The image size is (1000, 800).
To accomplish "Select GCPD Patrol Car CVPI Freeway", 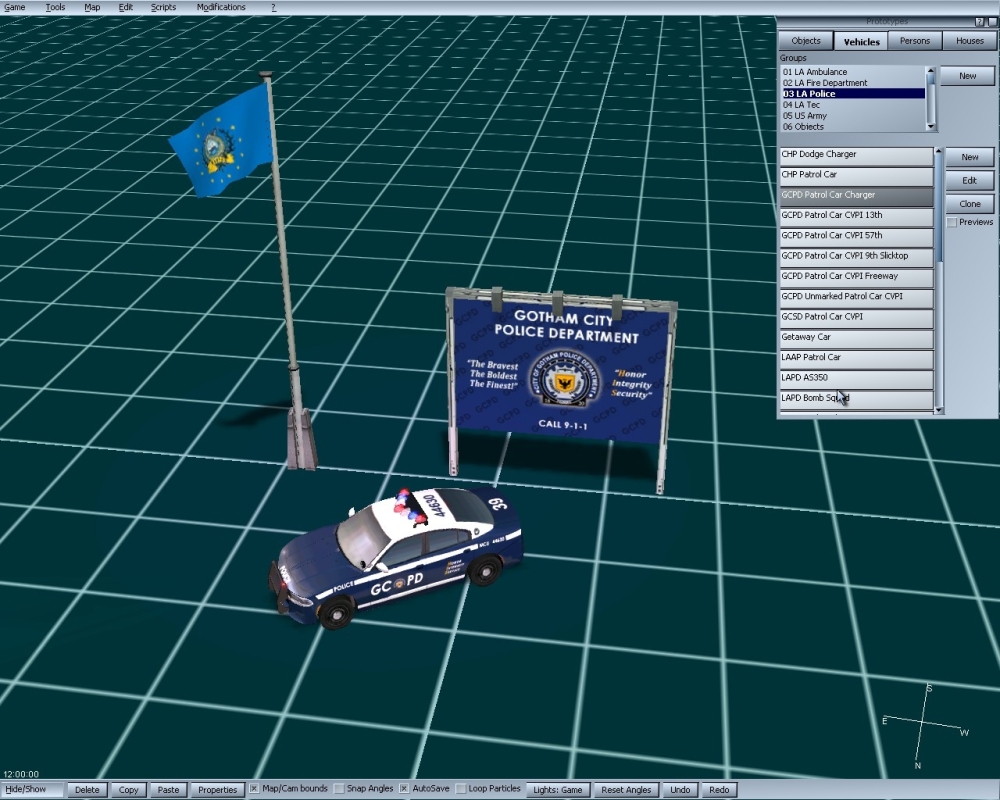I will pos(856,278).
